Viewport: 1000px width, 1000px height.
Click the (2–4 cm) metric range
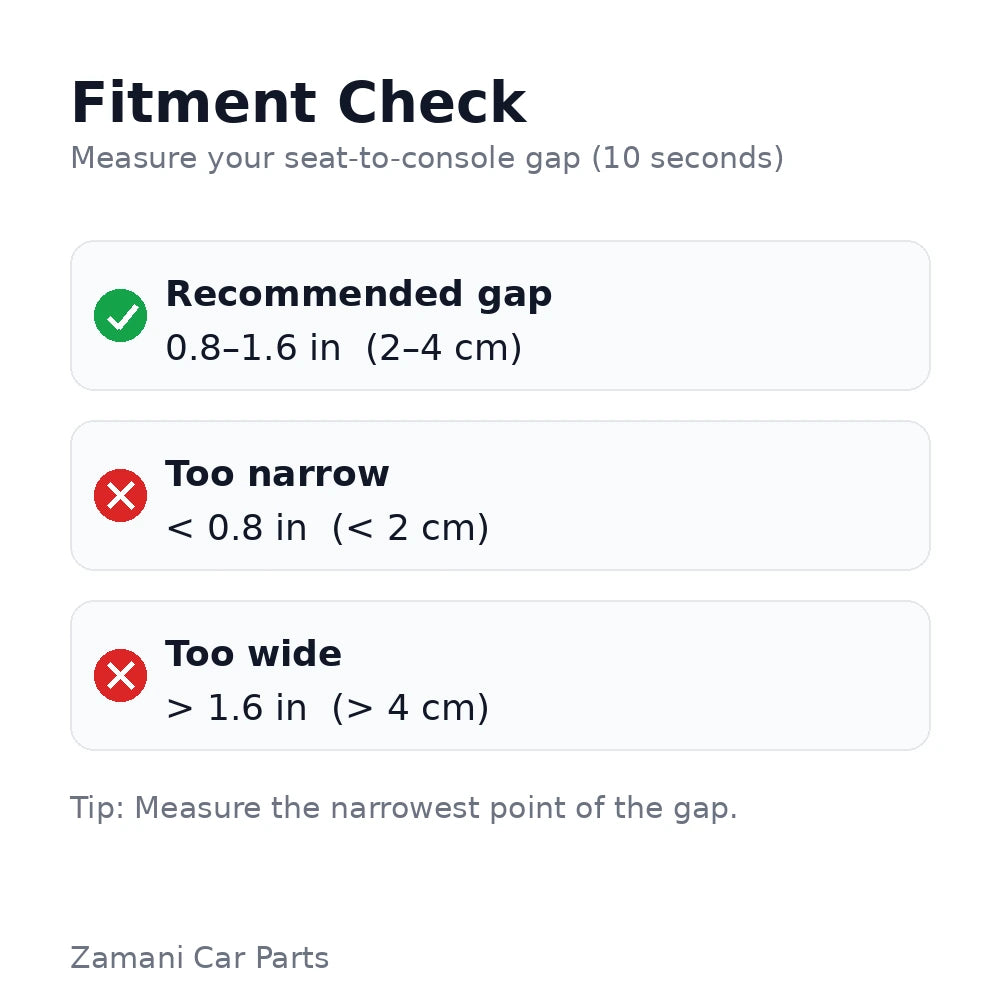tap(444, 348)
